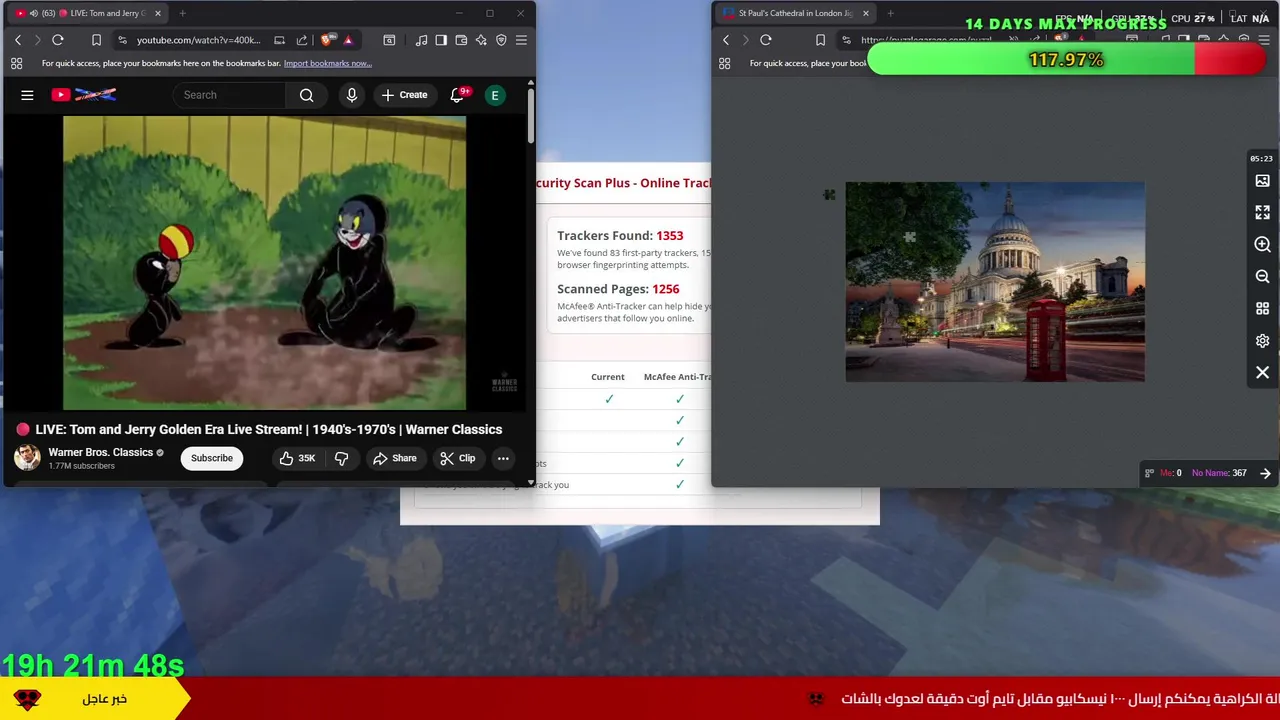Open Brave Shields lion icon in YouTube window
Screen dimensions: 1280x720
pyautogui.click(x=326, y=40)
